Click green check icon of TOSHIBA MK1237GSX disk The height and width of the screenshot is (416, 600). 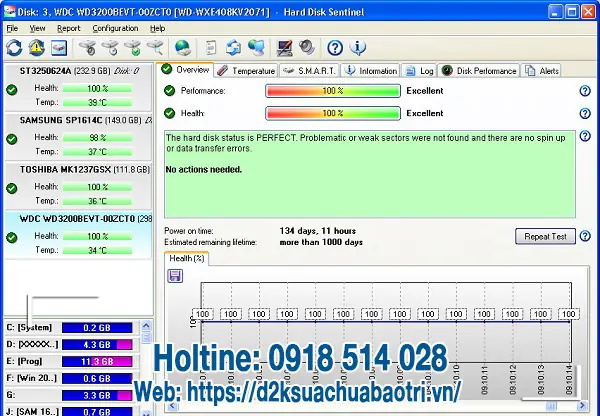pyautogui.click(x=12, y=188)
